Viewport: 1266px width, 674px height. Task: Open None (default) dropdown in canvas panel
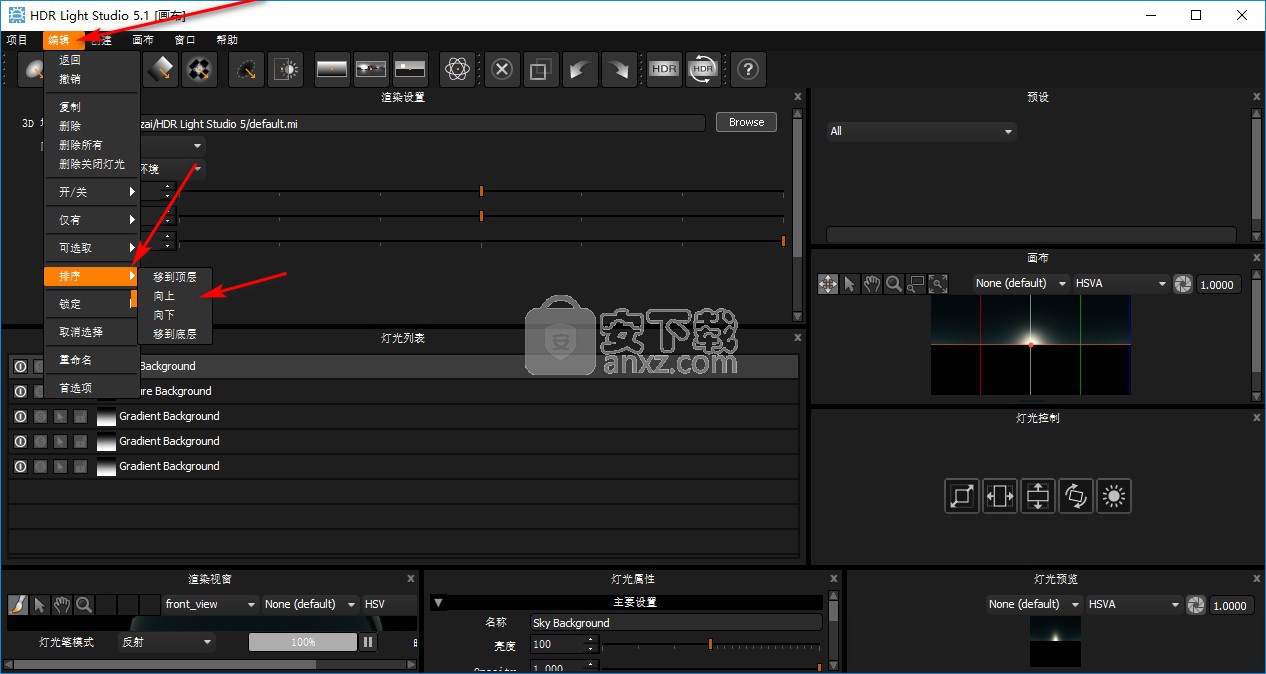(x=1020, y=284)
